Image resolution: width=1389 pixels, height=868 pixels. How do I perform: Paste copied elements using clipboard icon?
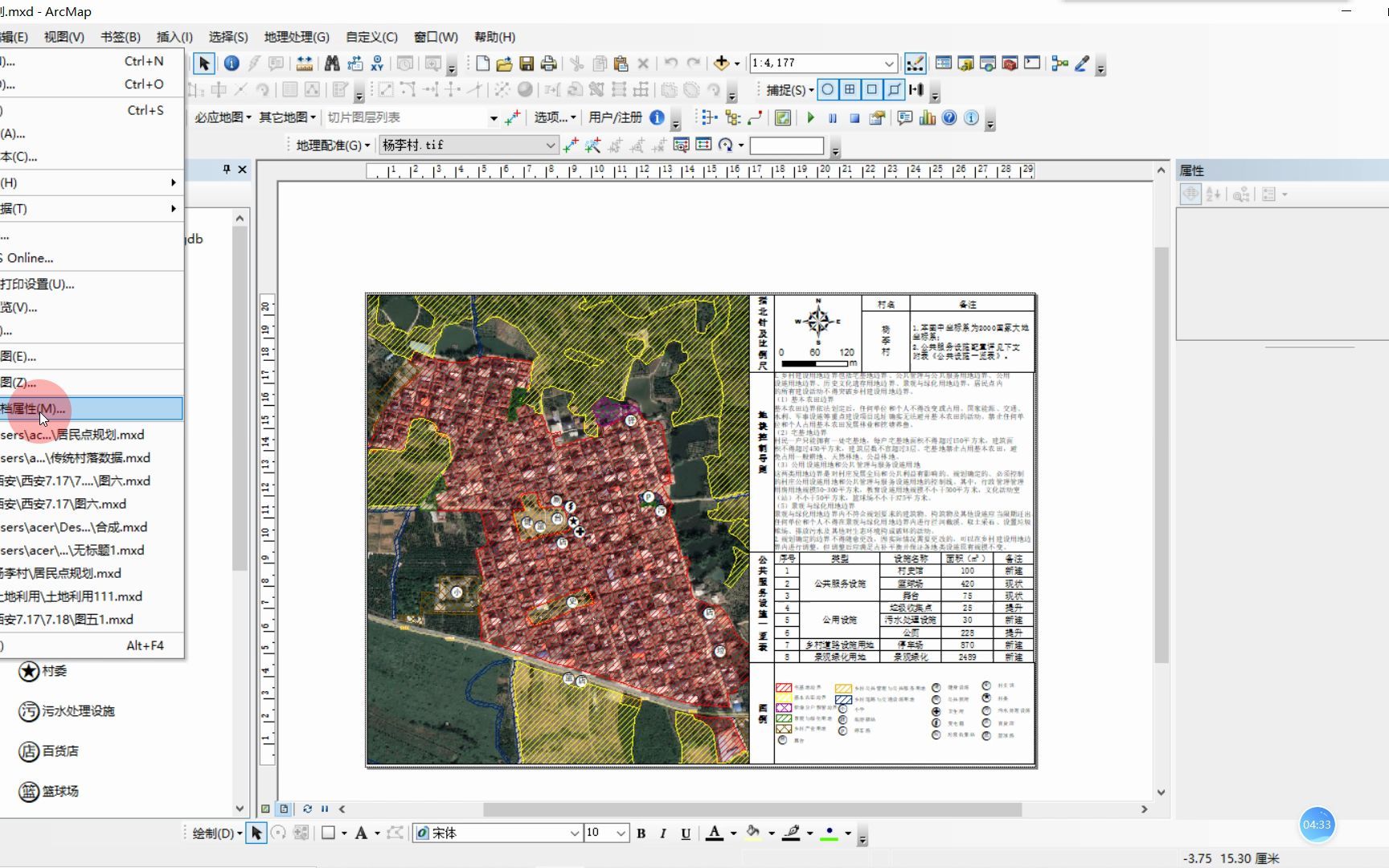pyautogui.click(x=620, y=63)
